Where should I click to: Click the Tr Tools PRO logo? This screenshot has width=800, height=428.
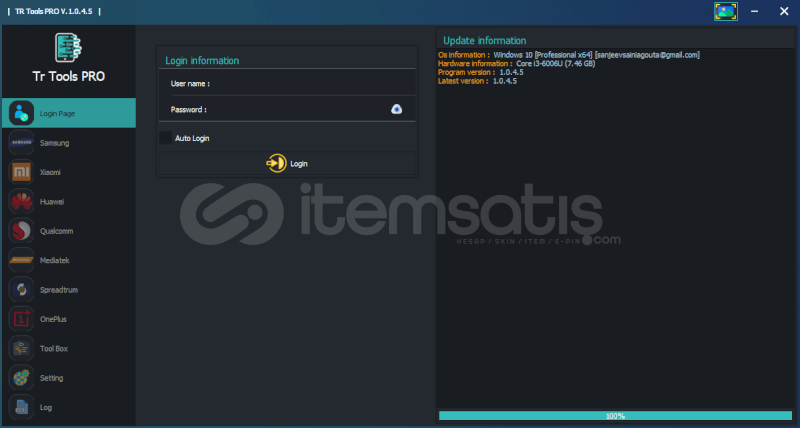pyautogui.click(x=68, y=47)
